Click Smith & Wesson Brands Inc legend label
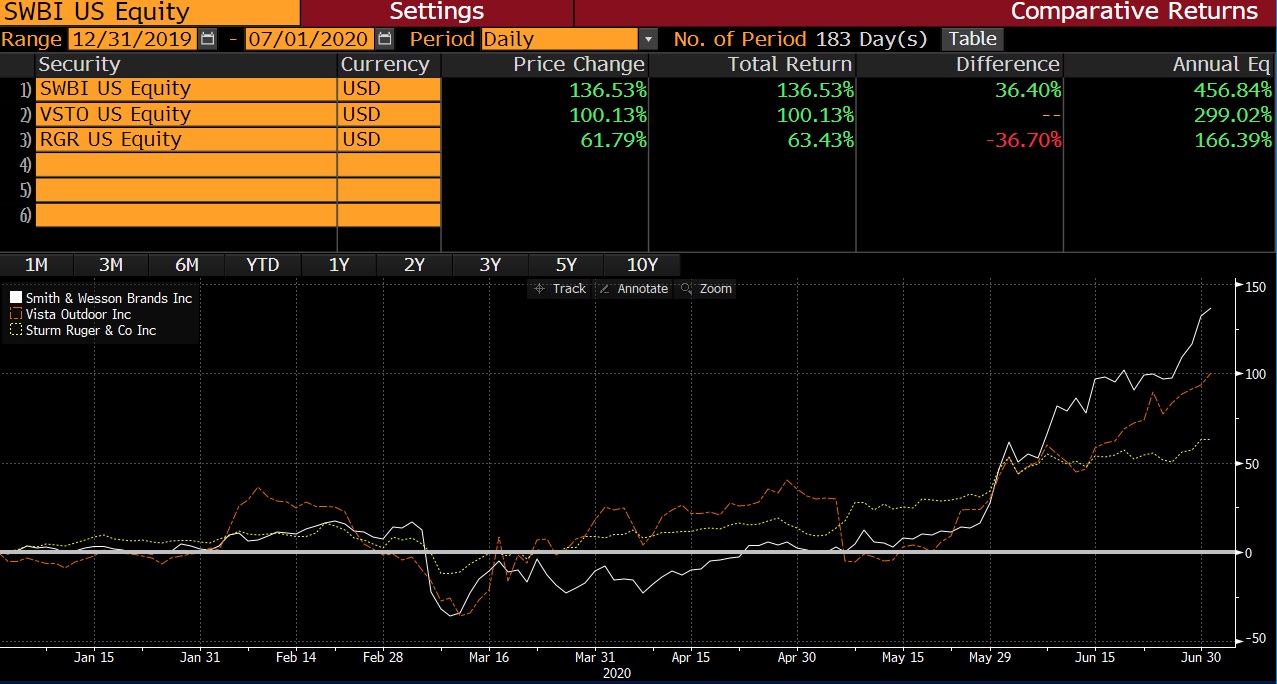The height and width of the screenshot is (684, 1277). tap(109, 298)
